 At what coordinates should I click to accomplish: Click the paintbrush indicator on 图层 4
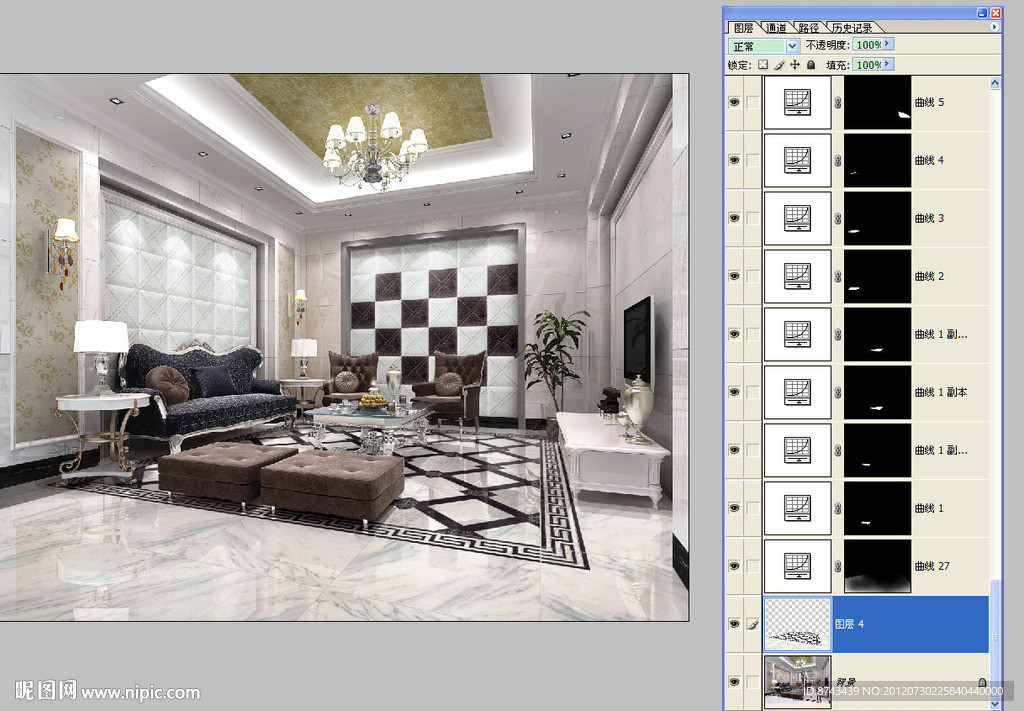pos(752,624)
